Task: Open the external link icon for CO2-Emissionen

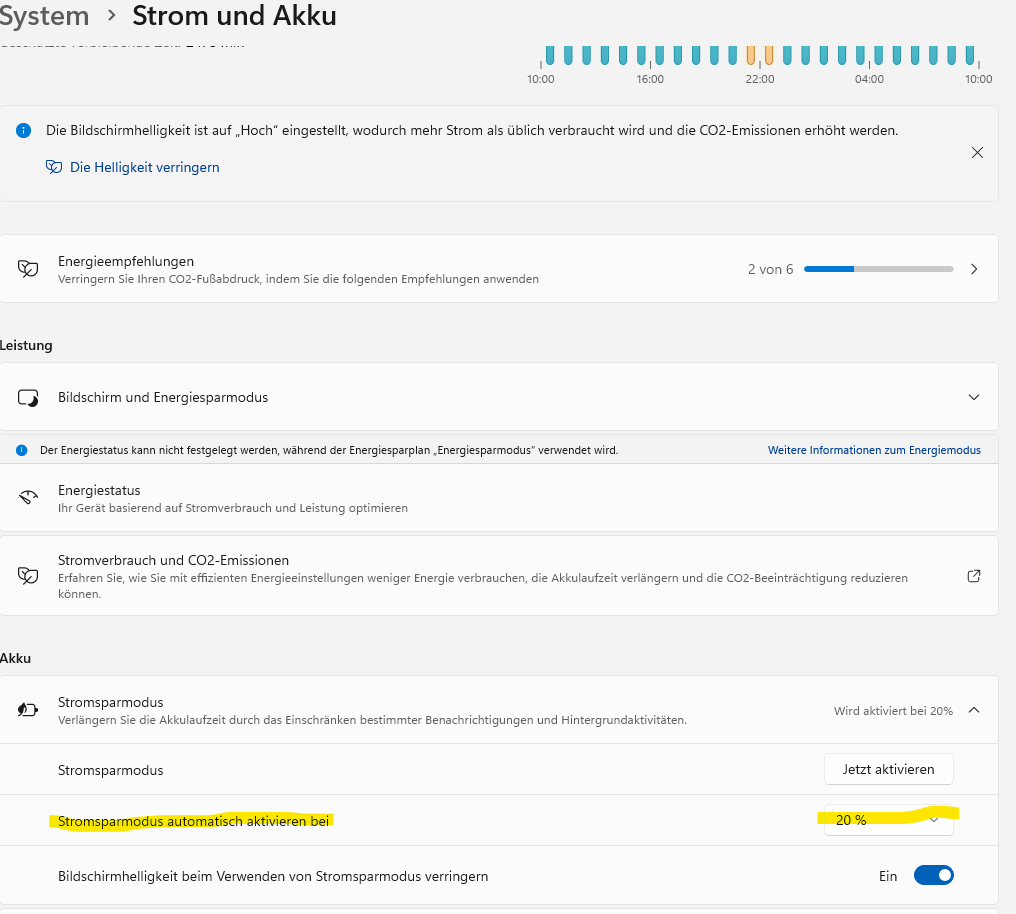Action: (974, 576)
